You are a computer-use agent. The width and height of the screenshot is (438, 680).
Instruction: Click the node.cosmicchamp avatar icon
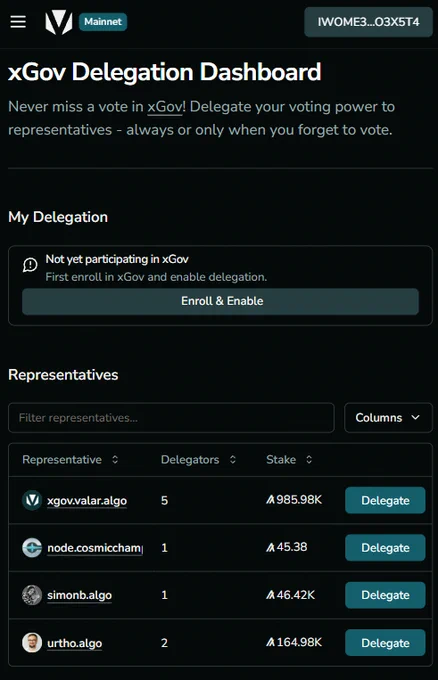[32, 547]
